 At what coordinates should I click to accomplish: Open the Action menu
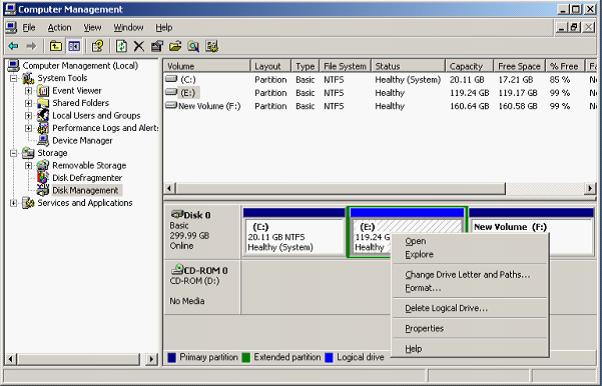point(59,28)
